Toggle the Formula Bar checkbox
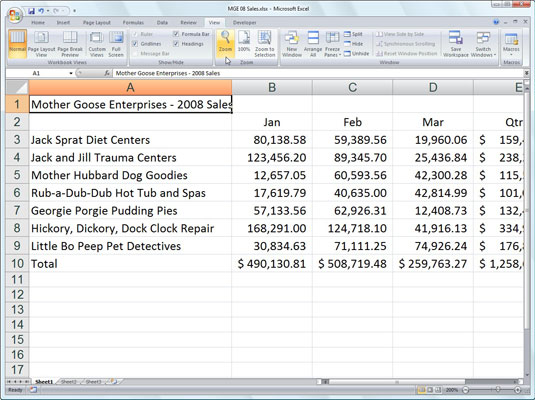Screen dimensions: 535x400 [x=176, y=34]
